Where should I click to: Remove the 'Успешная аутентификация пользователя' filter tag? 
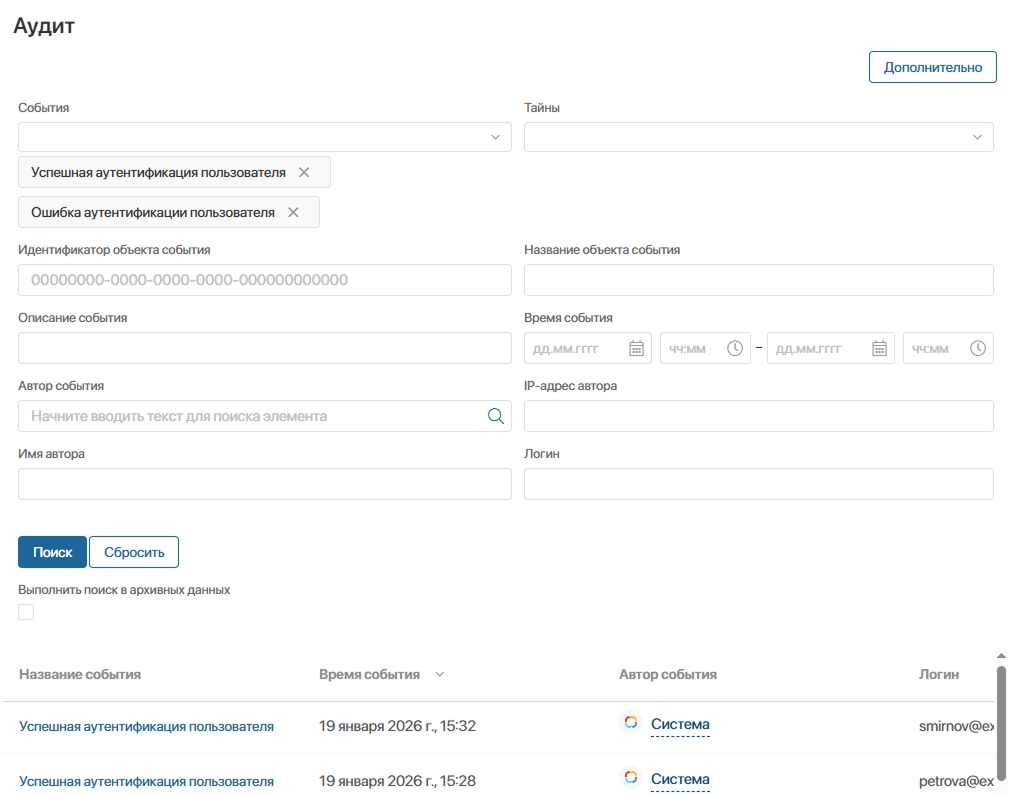point(304,172)
